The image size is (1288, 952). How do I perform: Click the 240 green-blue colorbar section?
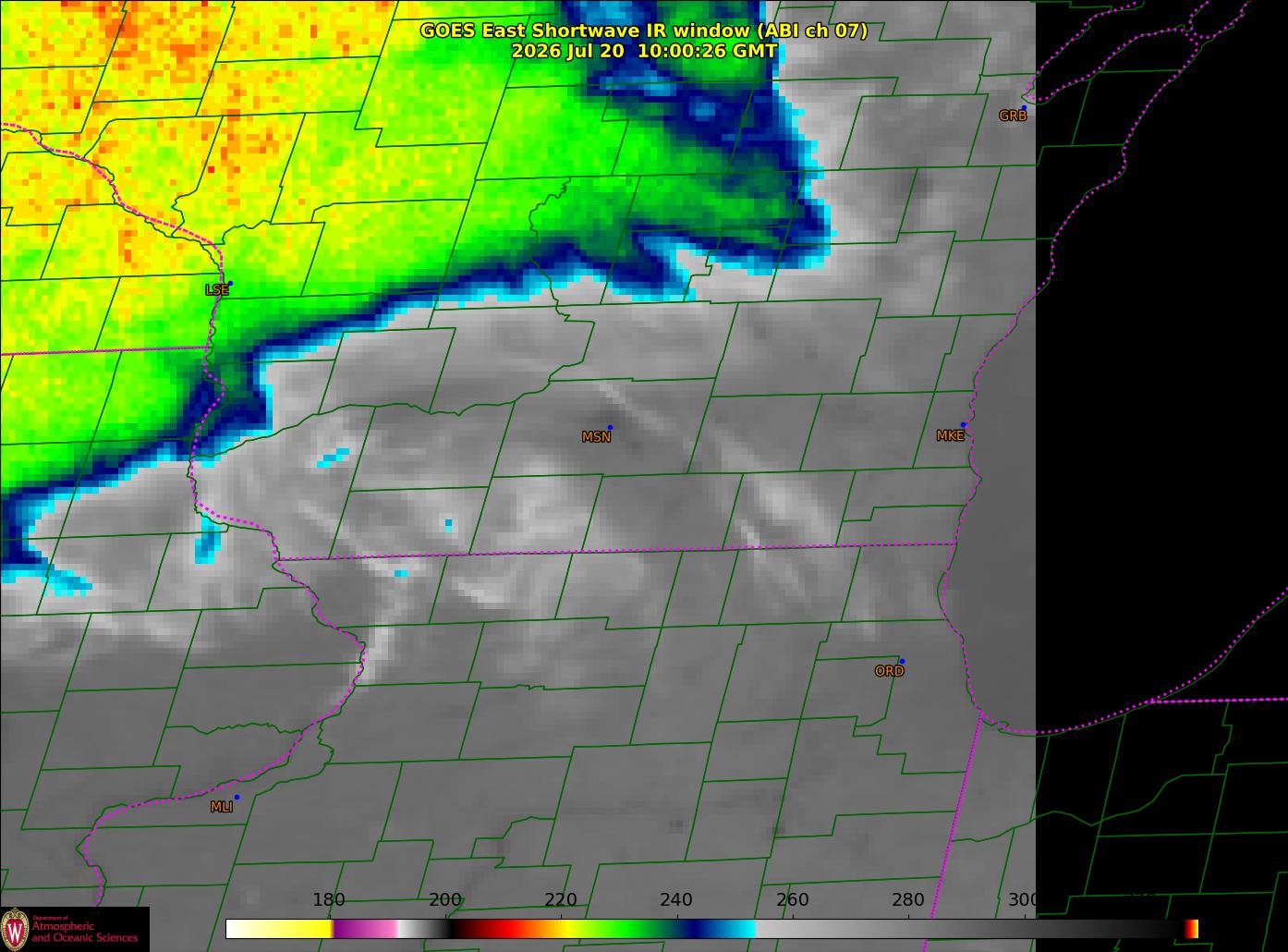pyautogui.click(x=676, y=929)
